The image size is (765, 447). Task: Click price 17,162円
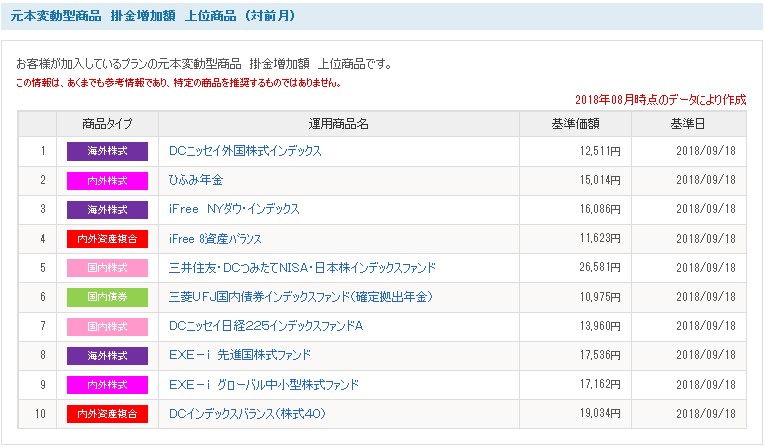tap(600, 385)
